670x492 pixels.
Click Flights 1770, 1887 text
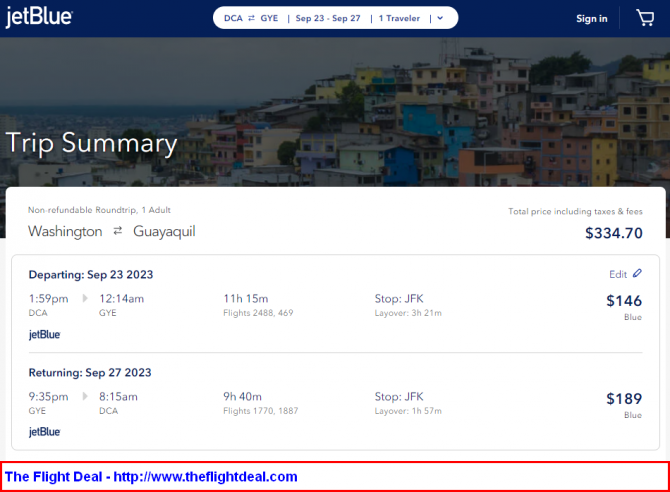pyautogui.click(x=261, y=411)
